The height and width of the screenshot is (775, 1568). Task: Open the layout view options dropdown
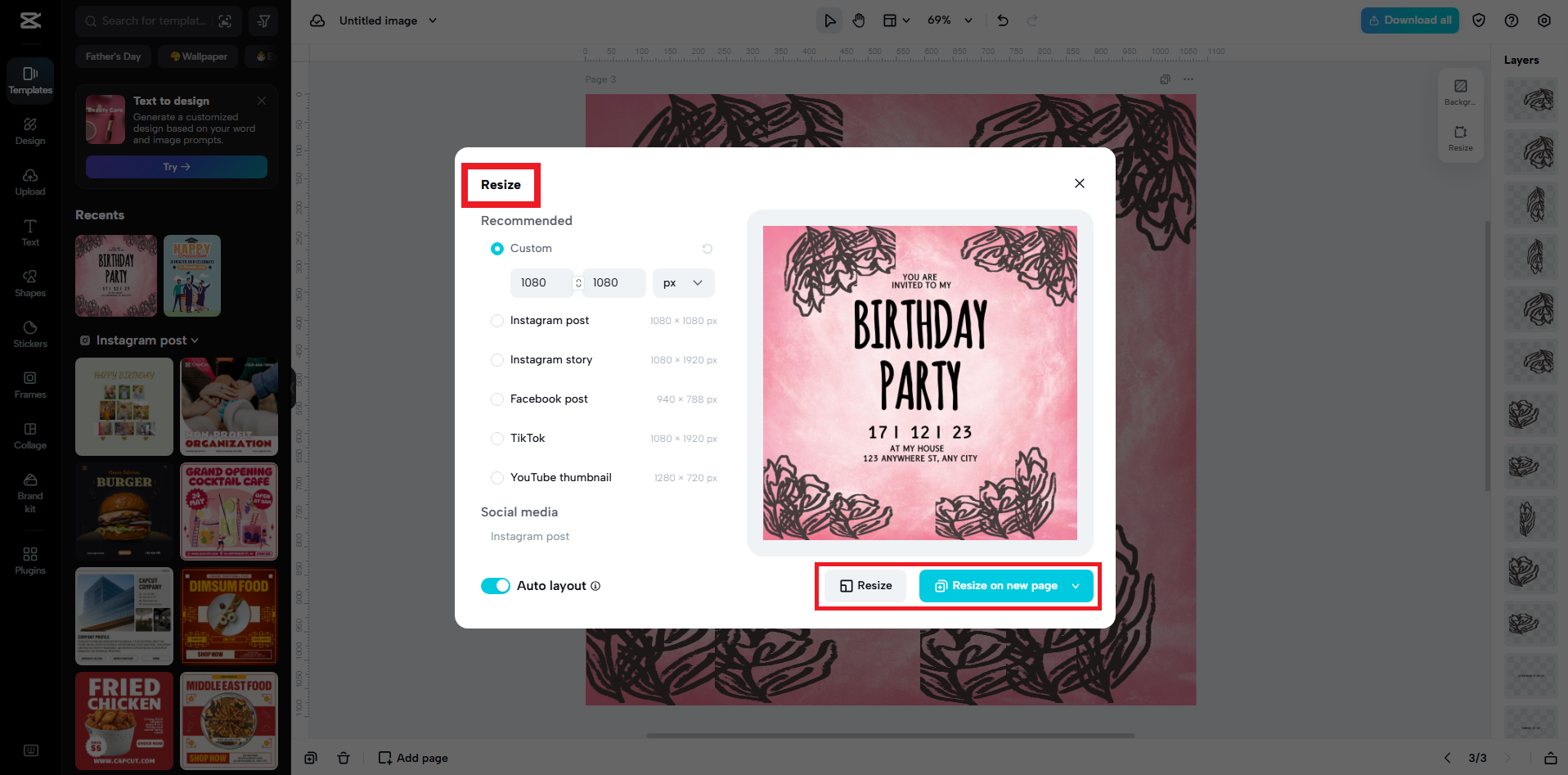point(896,20)
